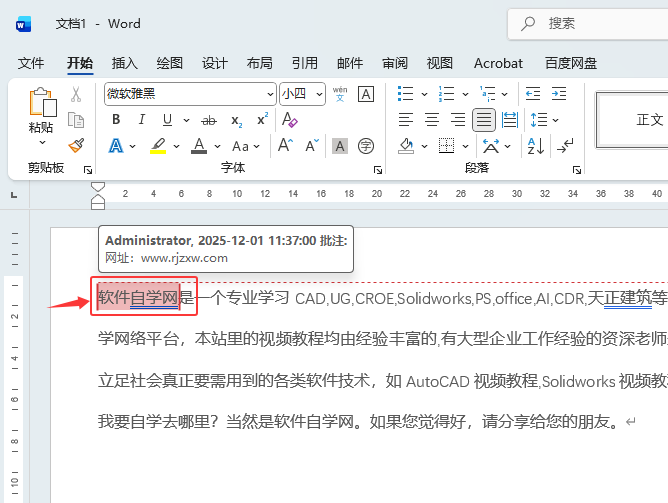Switch to the 百度网盘 tab
This screenshot has width=668, height=503.
point(571,63)
